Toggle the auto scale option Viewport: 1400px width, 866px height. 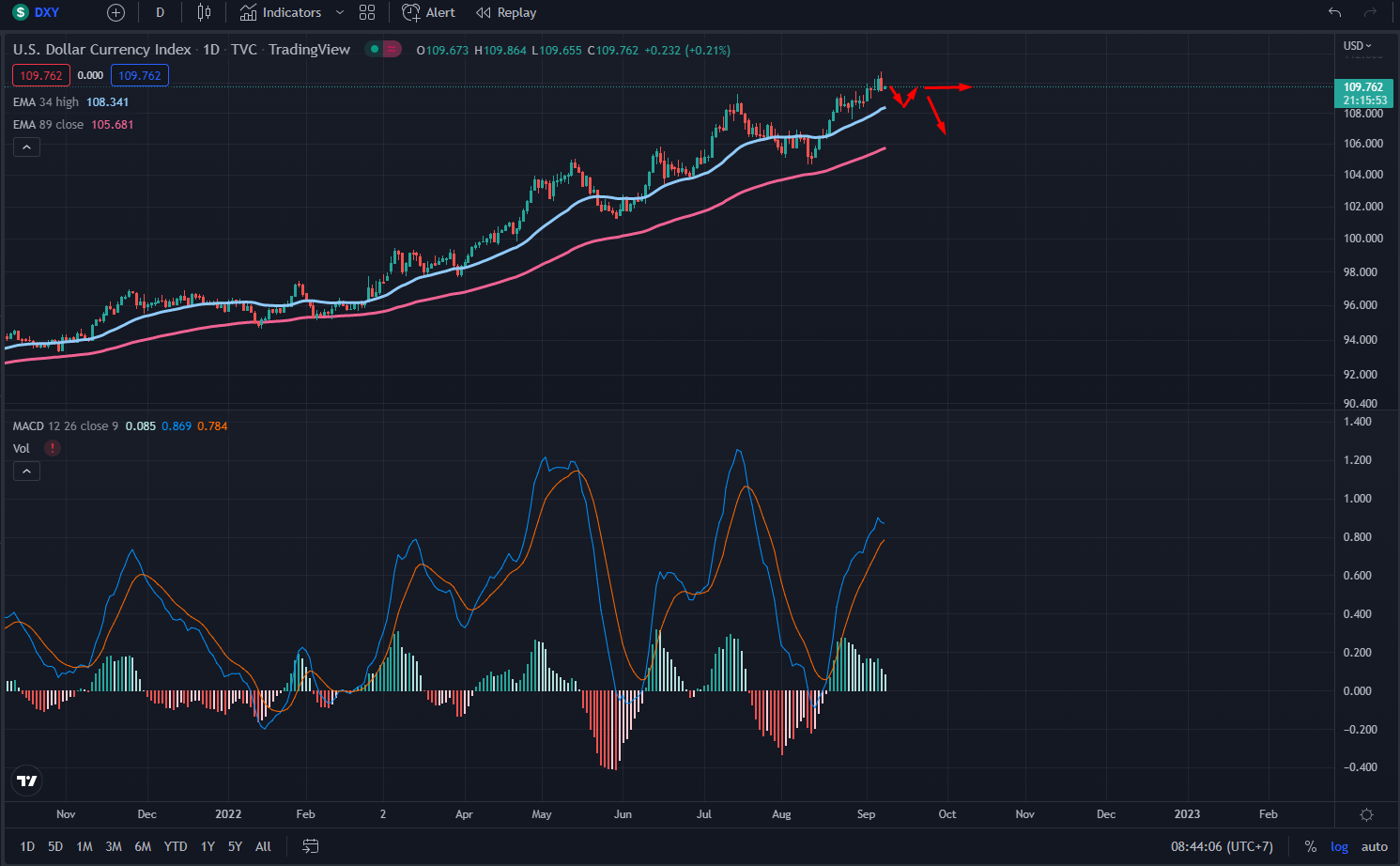[1374, 846]
